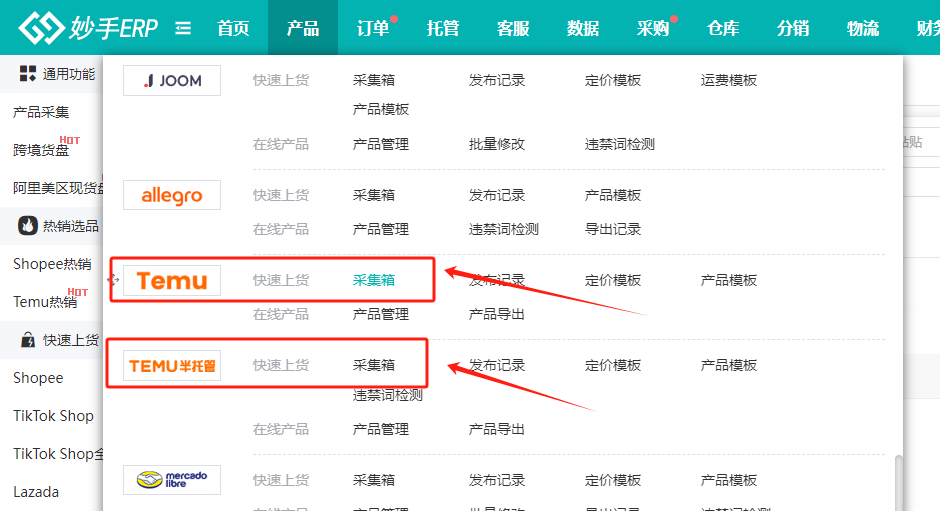This screenshot has height=511, width=940.
Task: Select the TEMU半托管 logo
Action: click(172, 366)
